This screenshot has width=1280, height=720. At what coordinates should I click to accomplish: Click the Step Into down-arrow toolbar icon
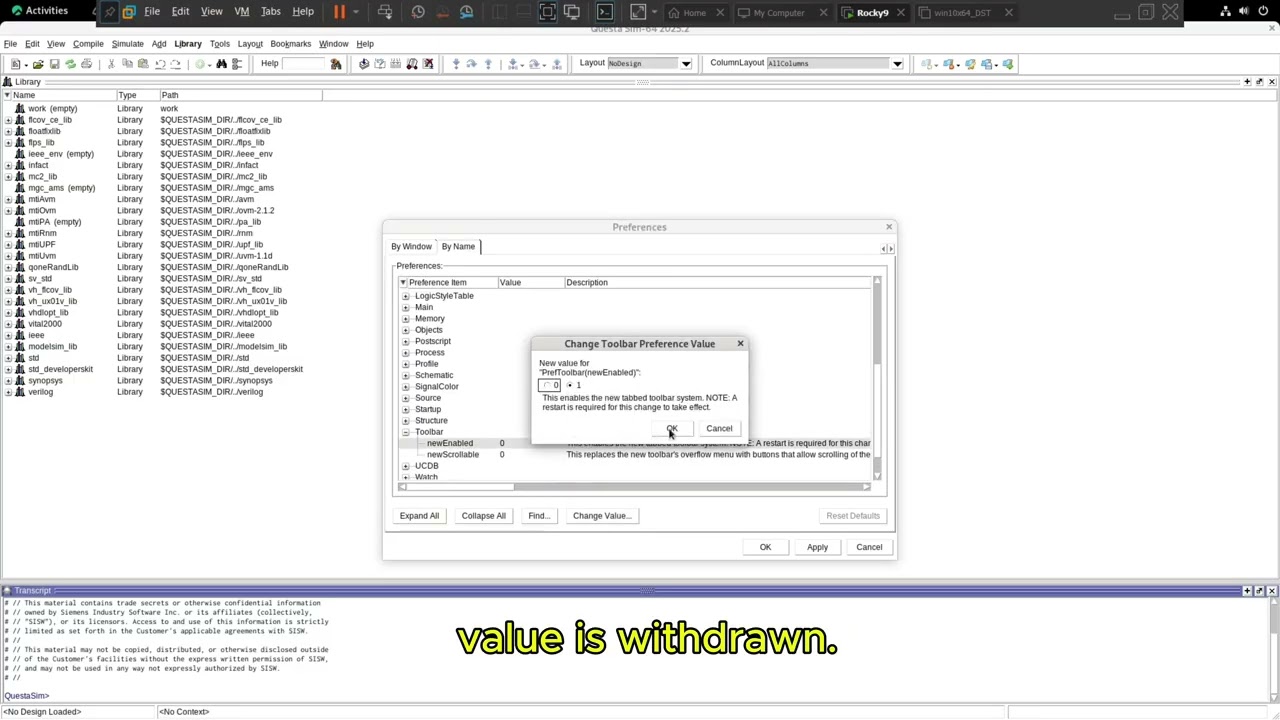pos(456,64)
